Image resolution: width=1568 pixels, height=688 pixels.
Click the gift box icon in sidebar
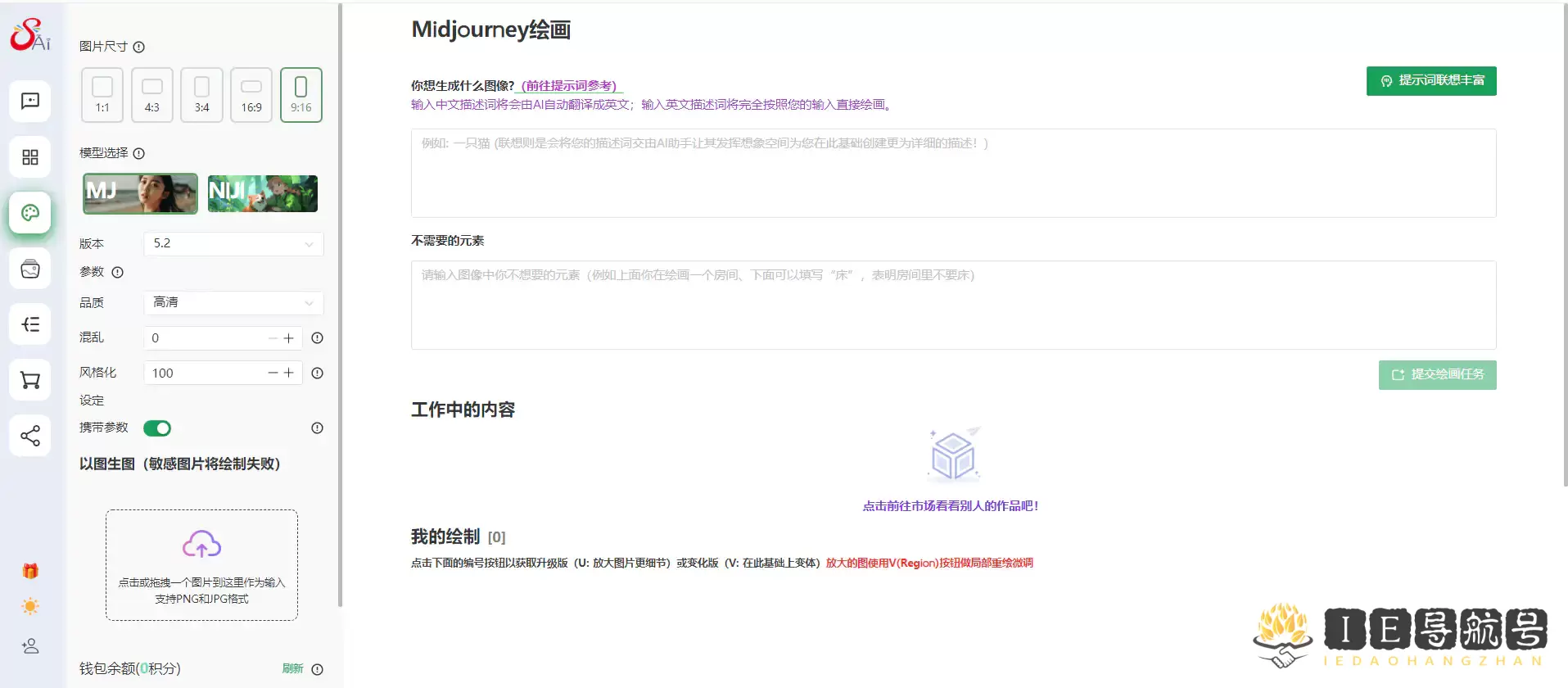(x=30, y=571)
